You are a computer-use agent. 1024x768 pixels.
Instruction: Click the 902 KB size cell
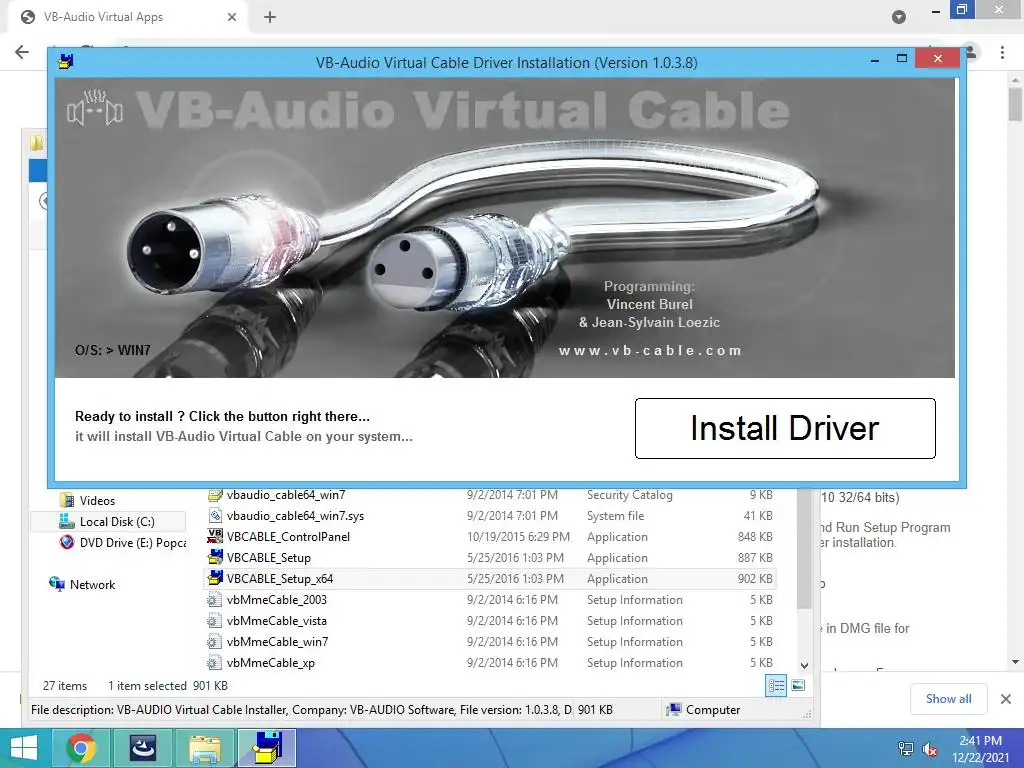755,579
